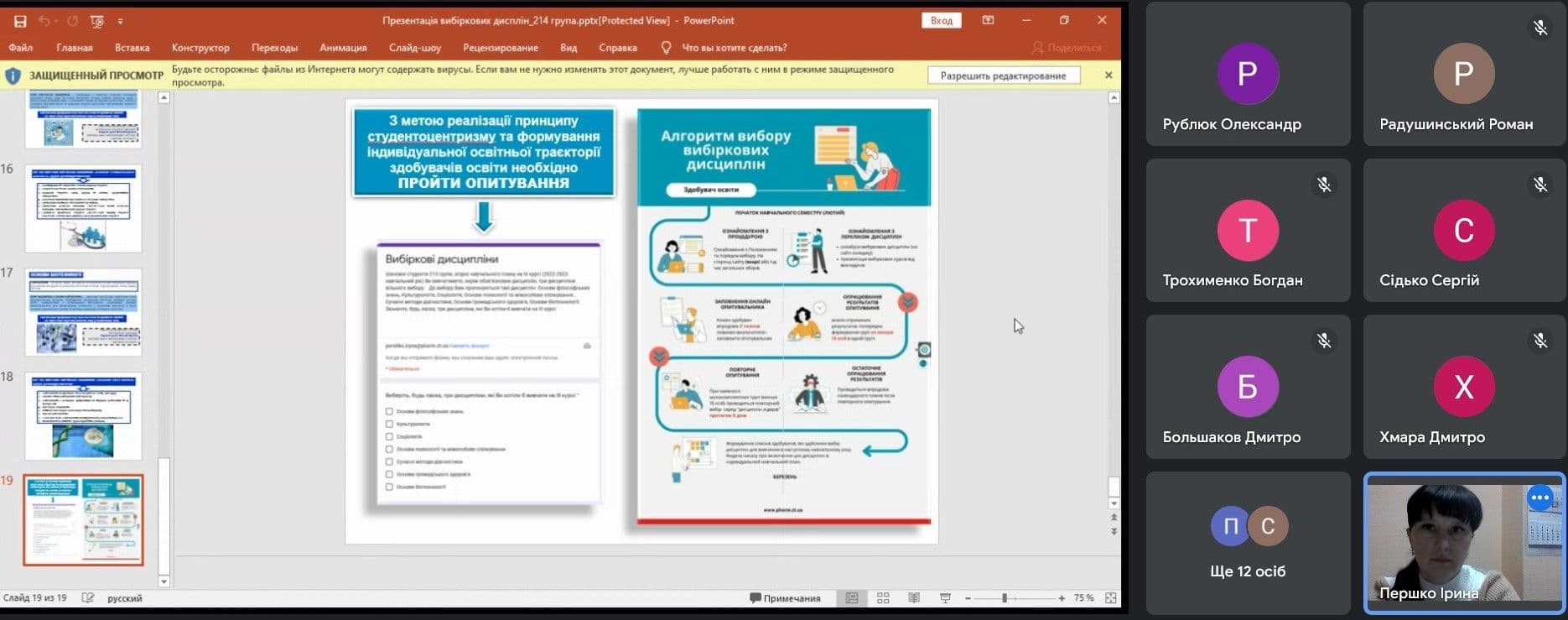1568x620 pixels.
Task: Switch to the Главная ribbon tab
Action: [x=75, y=48]
